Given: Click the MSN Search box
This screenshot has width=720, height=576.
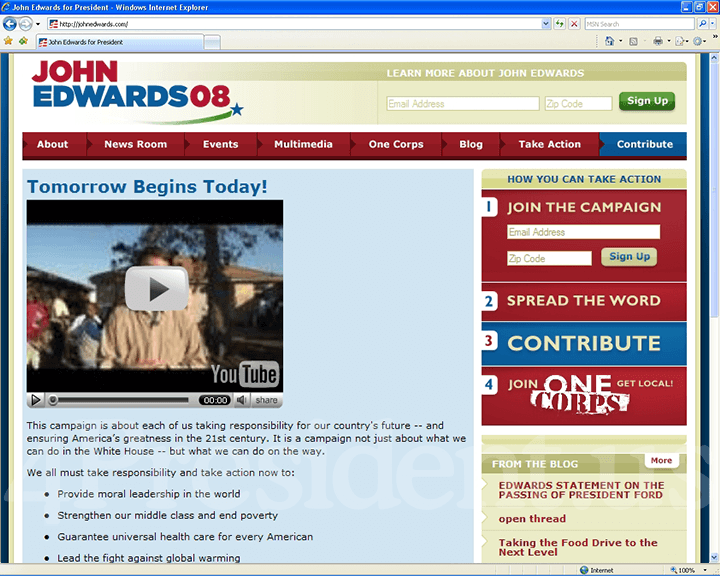Looking at the screenshot, I should (x=639, y=24).
